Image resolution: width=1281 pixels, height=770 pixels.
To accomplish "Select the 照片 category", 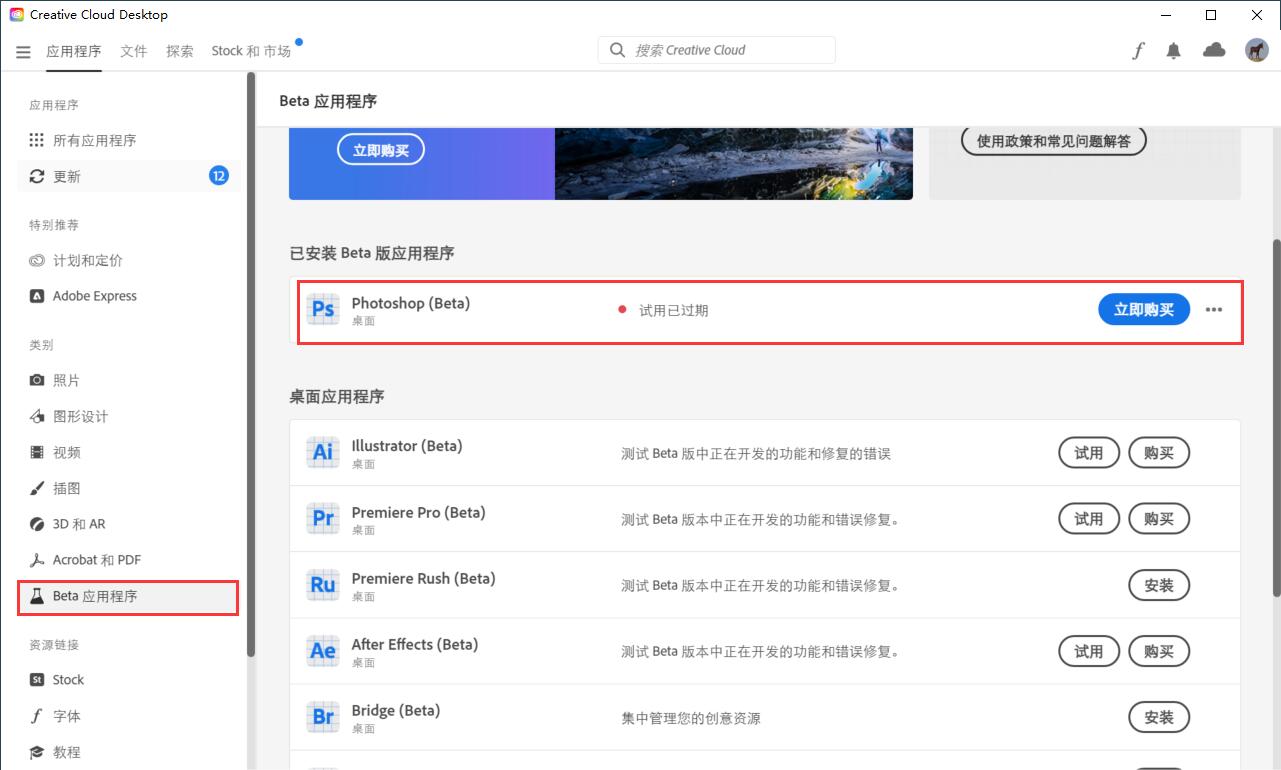I will (x=128, y=381).
